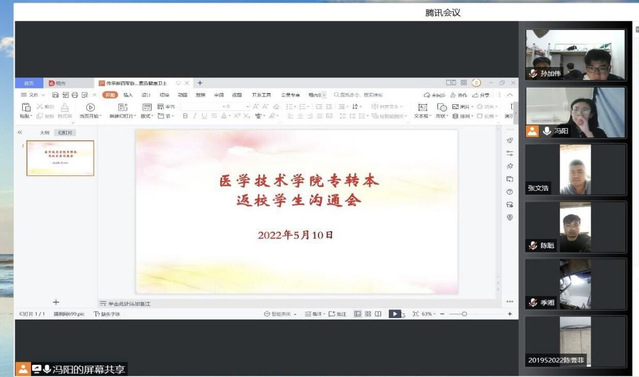Click the print icon in quick toolbar

75,95
